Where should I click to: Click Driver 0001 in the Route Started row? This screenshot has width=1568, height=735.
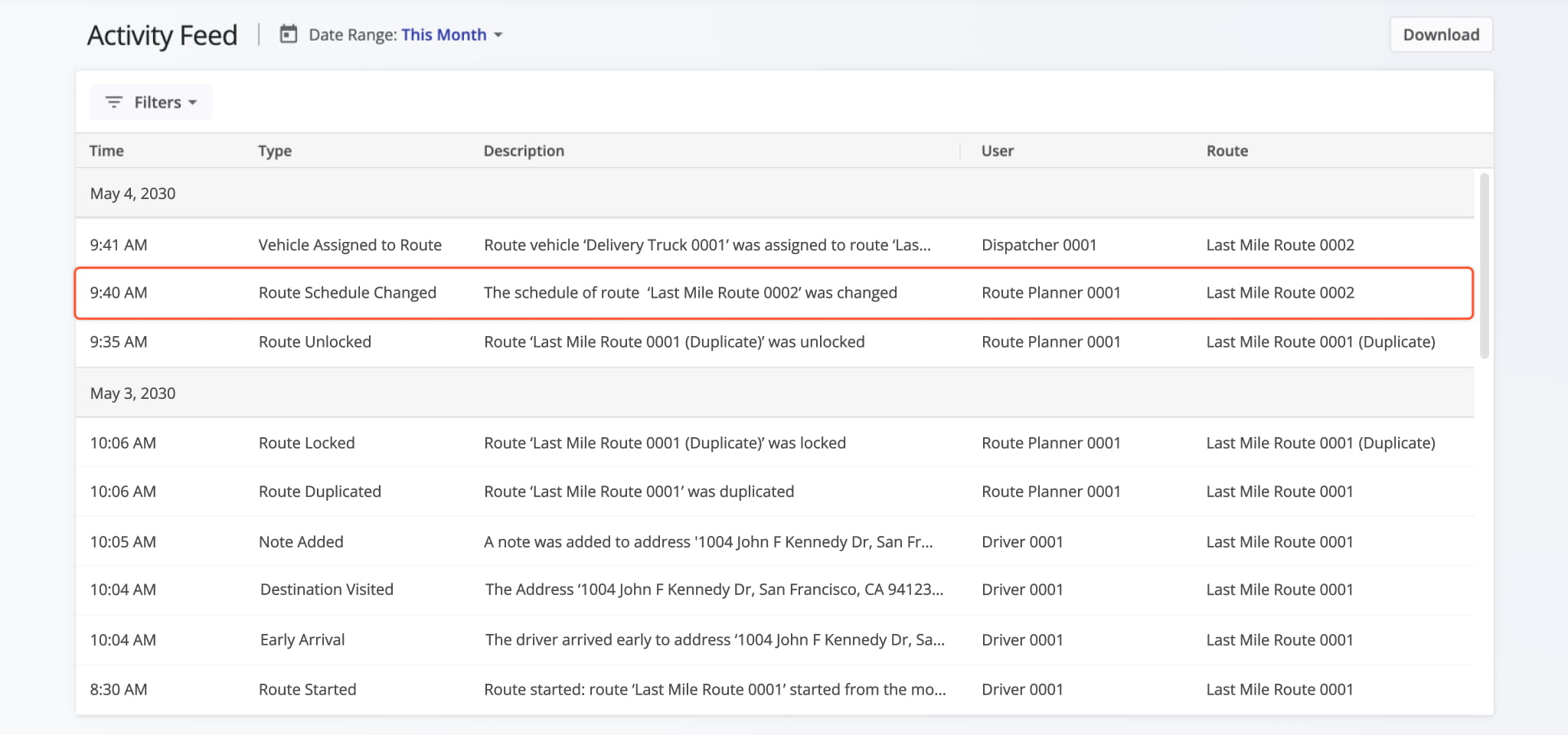pyautogui.click(x=1022, y=689)
